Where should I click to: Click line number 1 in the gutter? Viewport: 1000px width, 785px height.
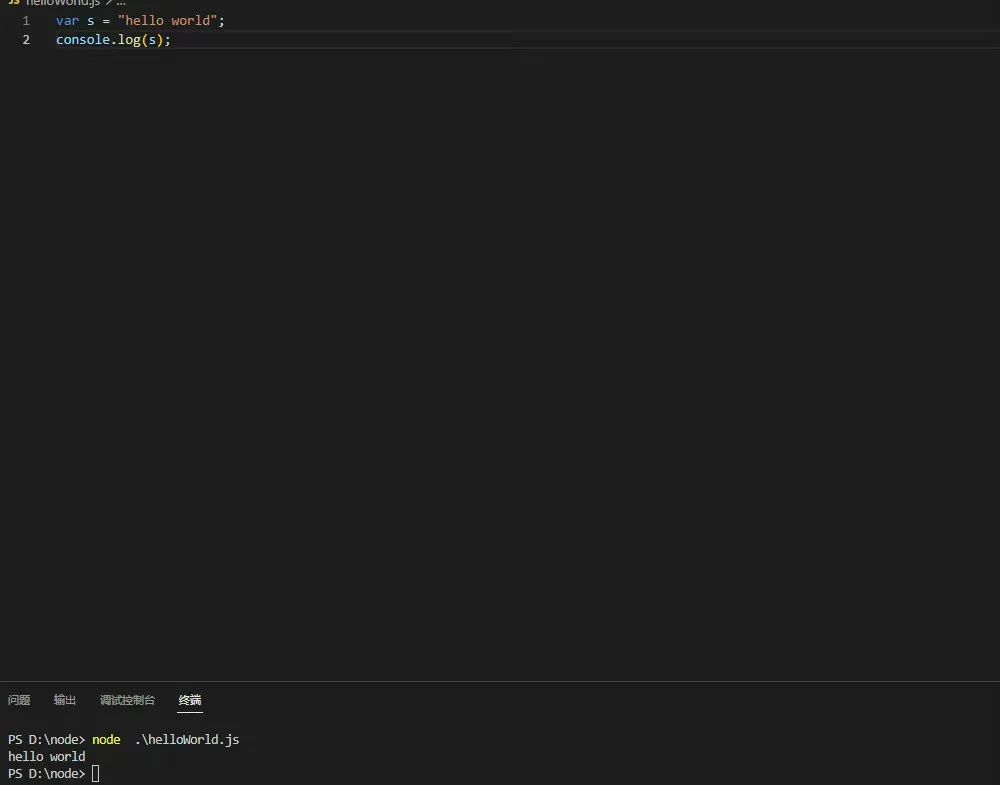coord(26,20)
